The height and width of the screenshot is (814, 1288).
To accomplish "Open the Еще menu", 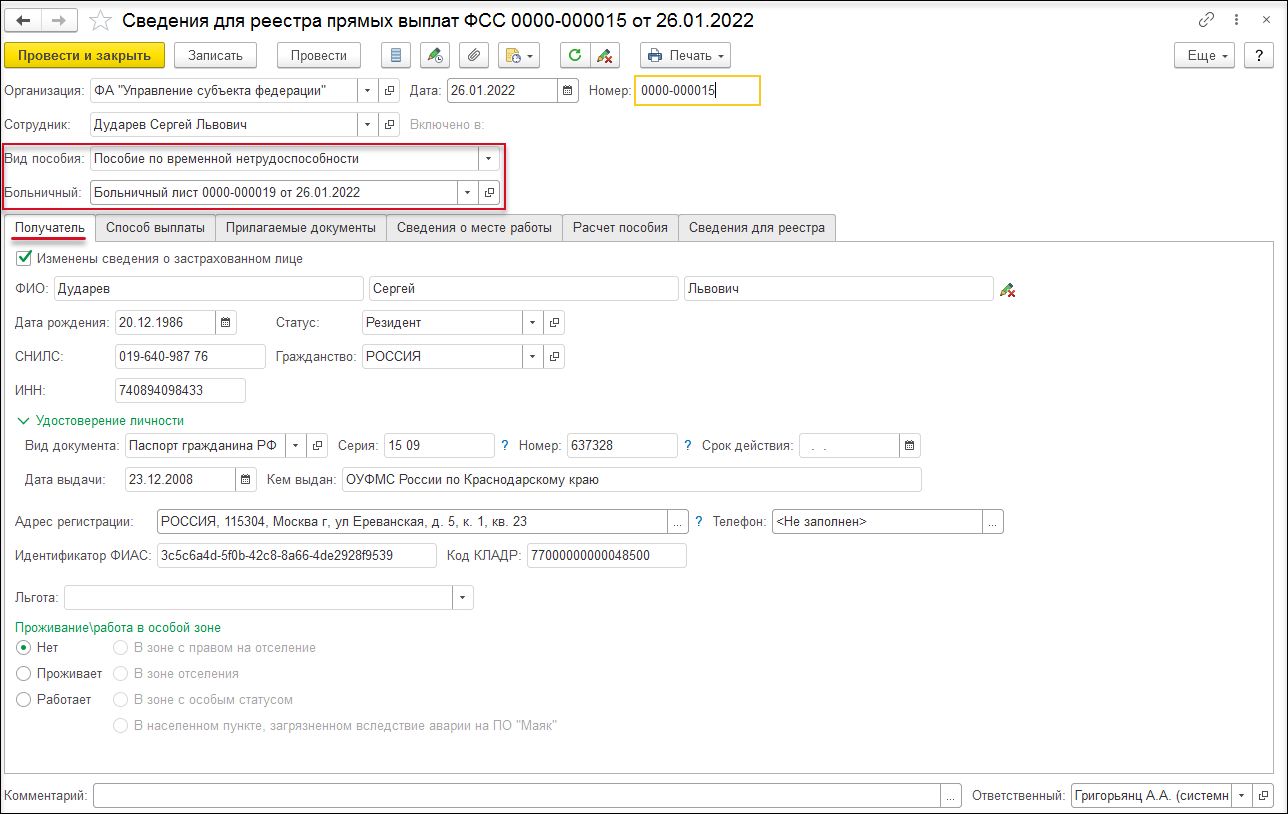I will pos(1207,55).
